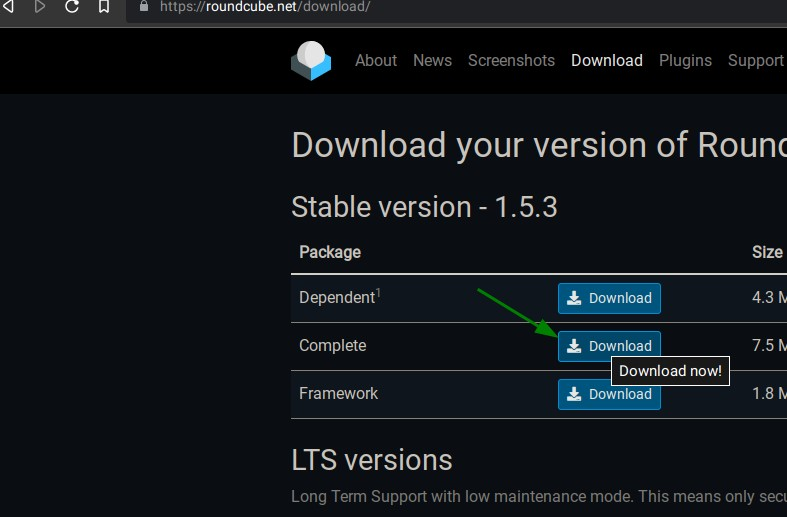Click the Roundcube cube logo
The width and height of the screenshot is (787, 517).
pyautogui.click(x=311, y=61)
